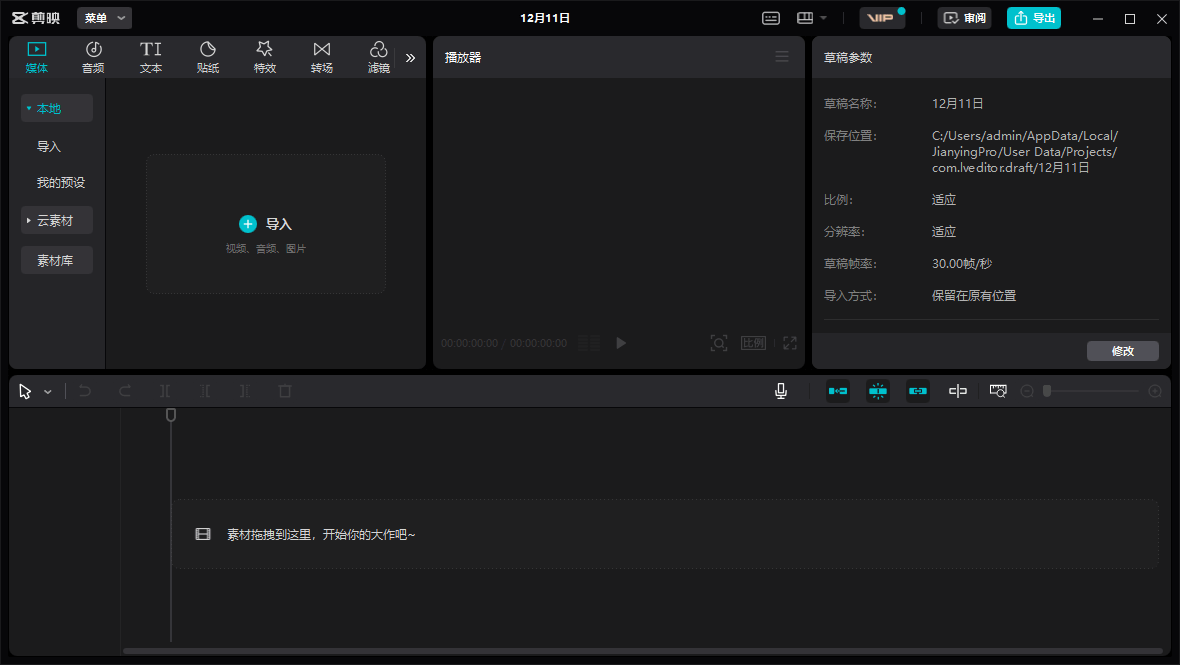Collapse the 本地 local section
The image size is (1180, 665).
(57, 108)
